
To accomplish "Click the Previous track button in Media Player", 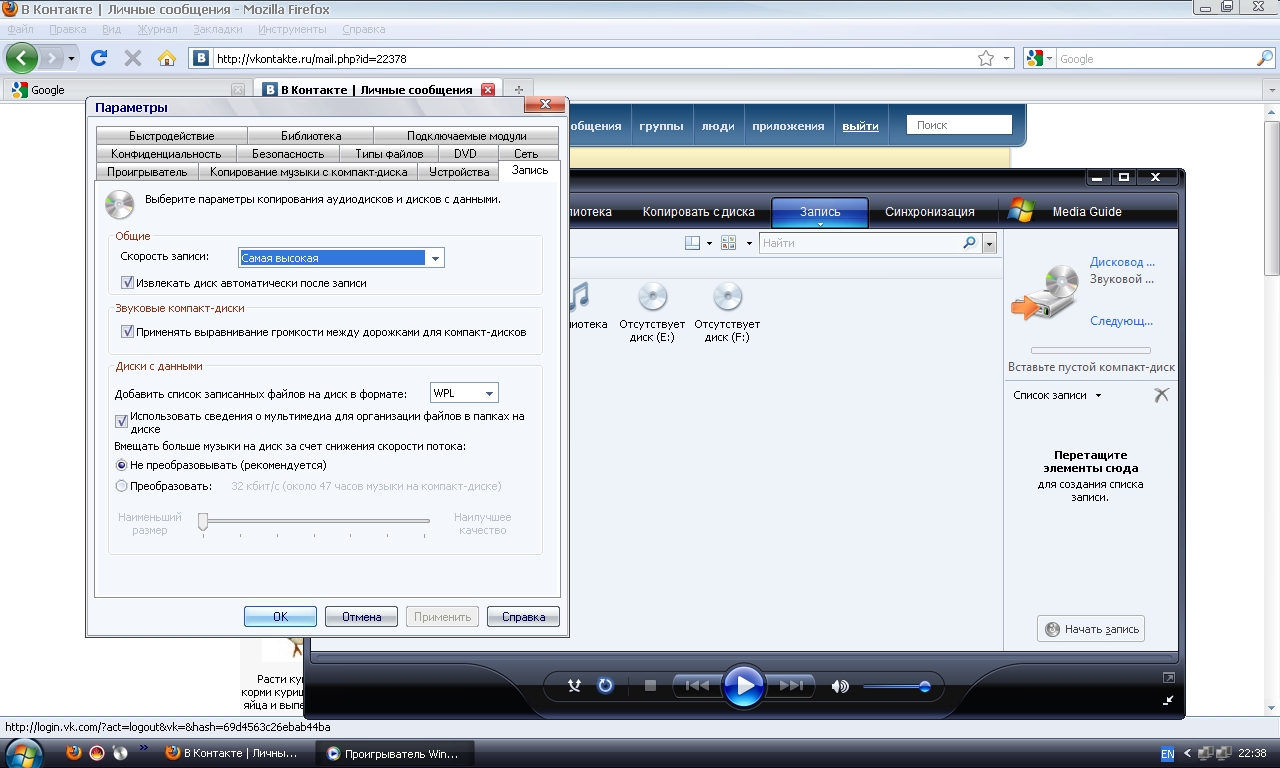I will pyautogui.click(x=696, y=686).
